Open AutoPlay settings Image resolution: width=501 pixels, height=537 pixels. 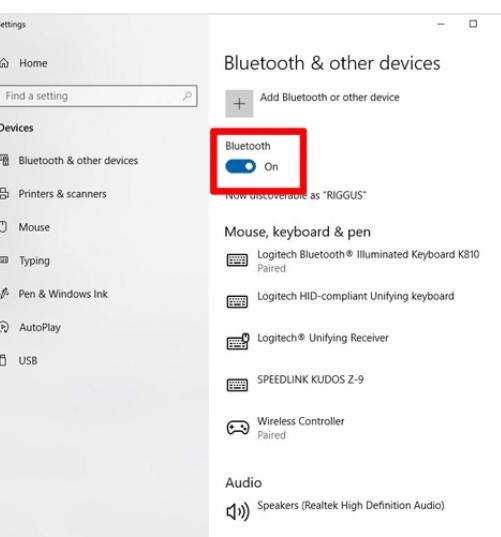coord(40,327)
